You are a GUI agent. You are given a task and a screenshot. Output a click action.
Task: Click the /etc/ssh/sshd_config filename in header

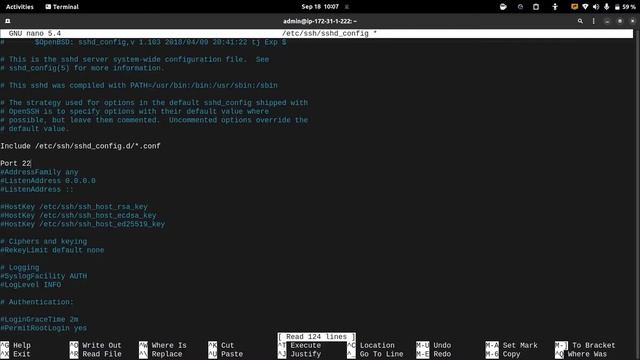(325, 33)
